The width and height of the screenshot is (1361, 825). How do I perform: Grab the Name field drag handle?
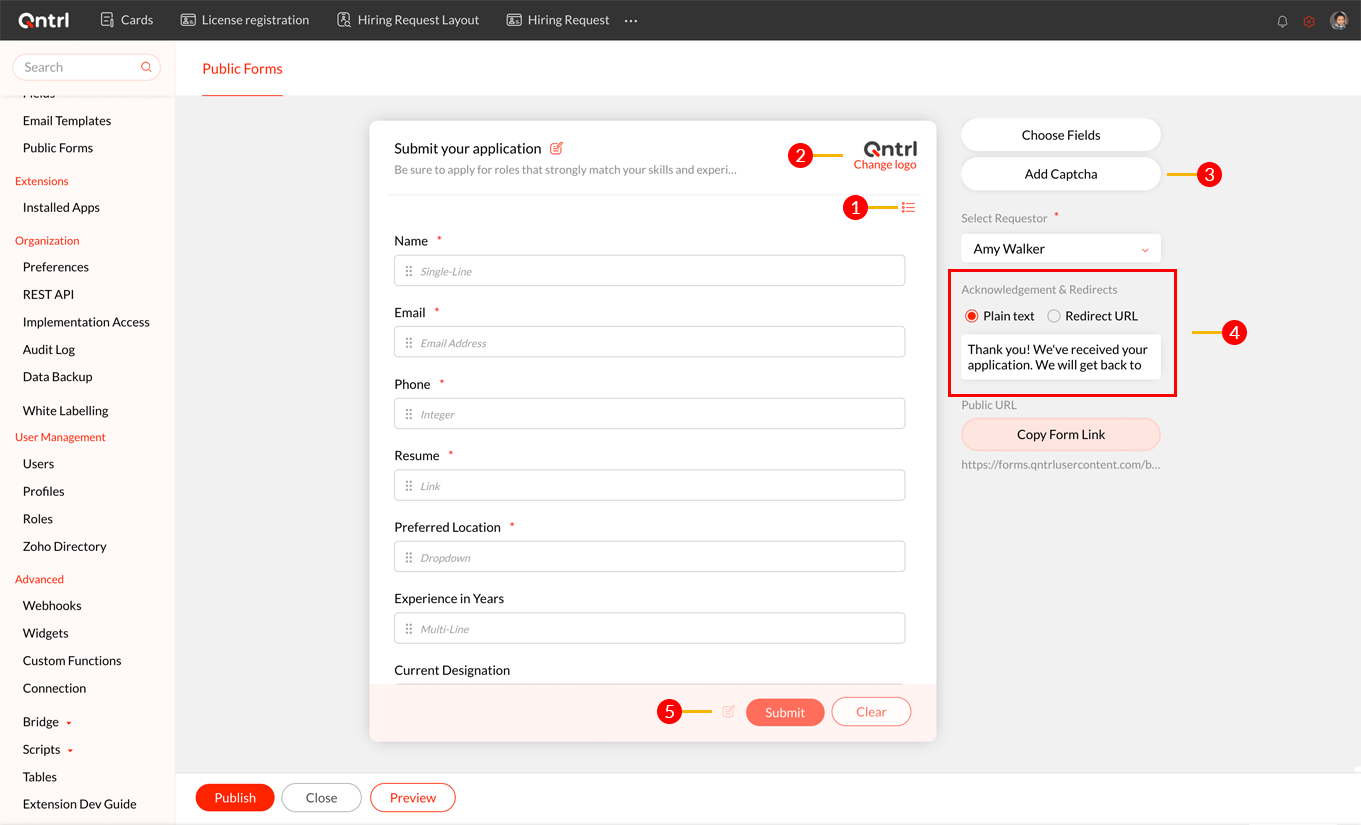click(408, 271)
